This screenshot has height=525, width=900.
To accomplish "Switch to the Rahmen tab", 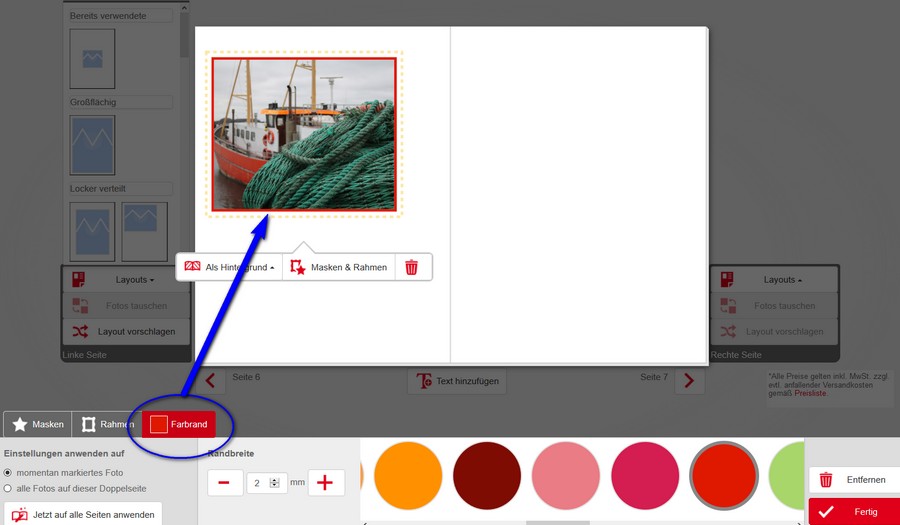I will coord(107,424).
